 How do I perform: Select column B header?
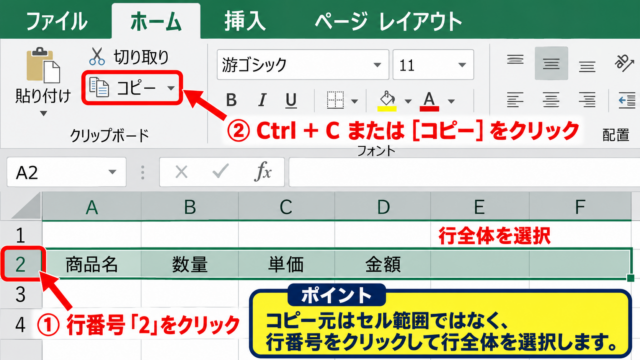(190, 207)
